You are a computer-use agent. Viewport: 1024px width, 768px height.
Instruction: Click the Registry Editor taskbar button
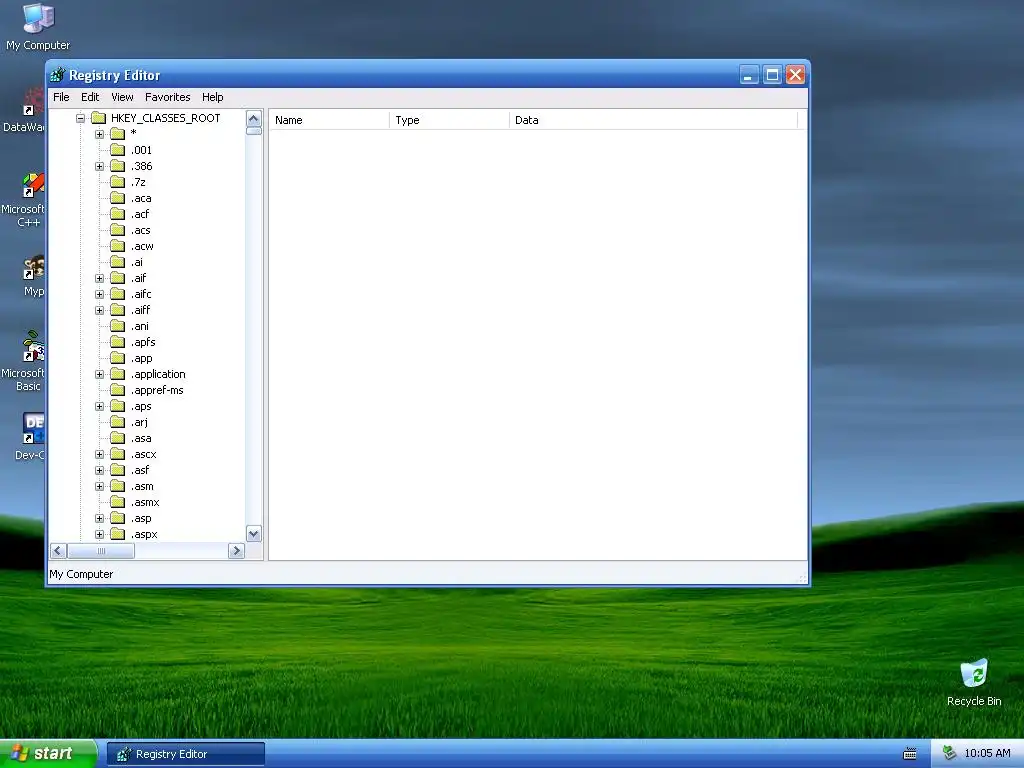pyautogui.click(x=185, y=754)
